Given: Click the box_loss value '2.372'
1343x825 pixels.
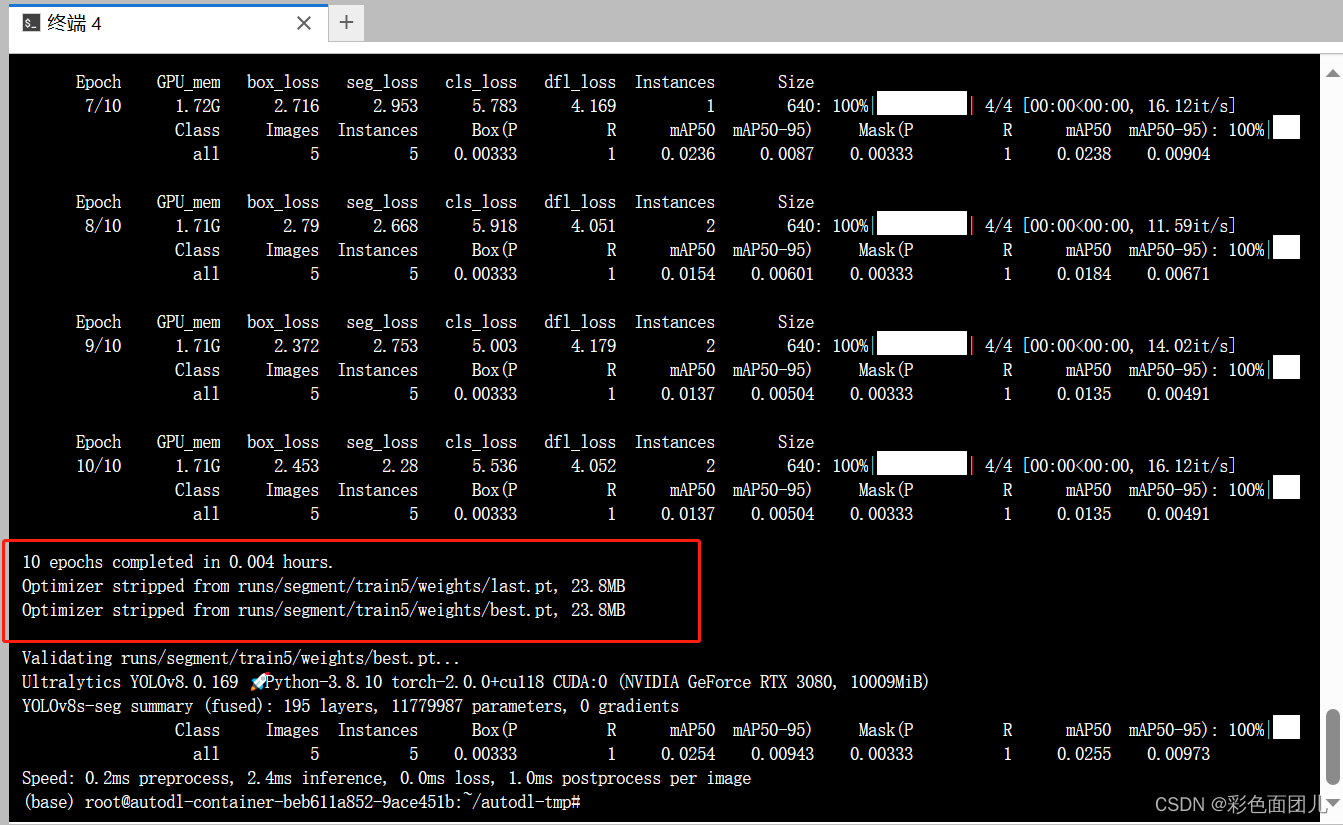Looking at the screenshot, I should 297,346.
